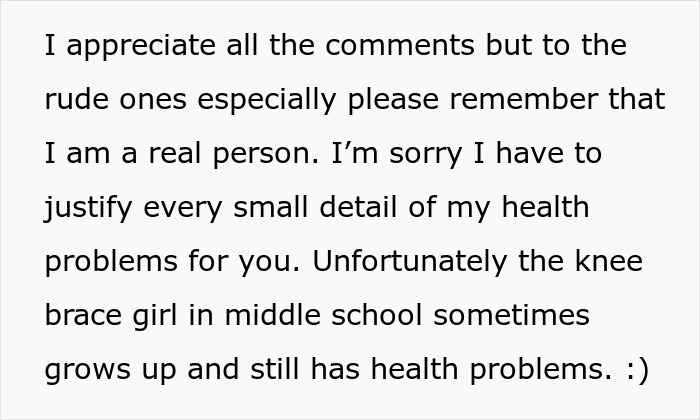Select the word "small"
The width and height of the screenshot is (700, 420).
click(271, 207)
